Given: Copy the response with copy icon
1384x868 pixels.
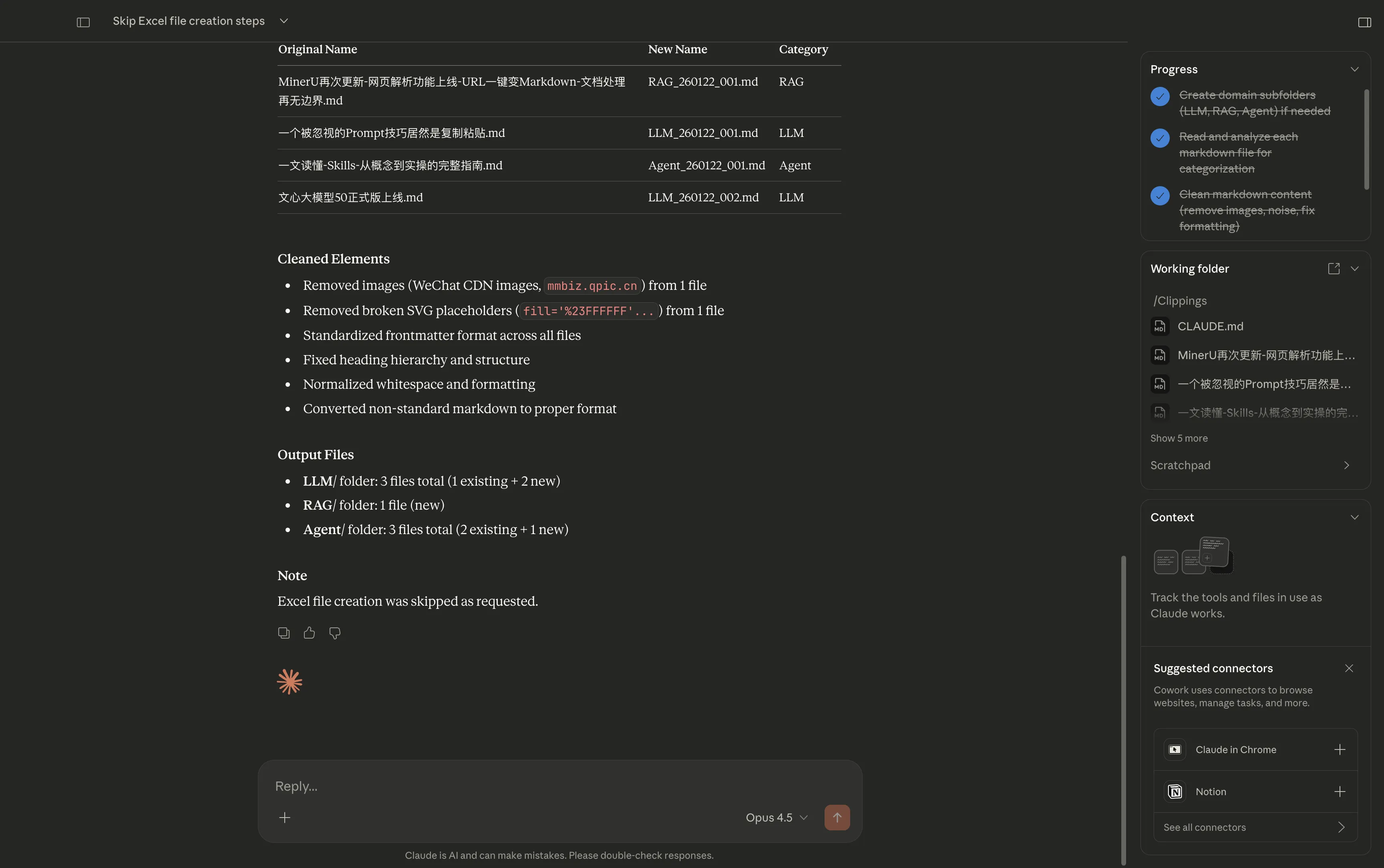Looking at the screenshot, I should tap(284, 633).
